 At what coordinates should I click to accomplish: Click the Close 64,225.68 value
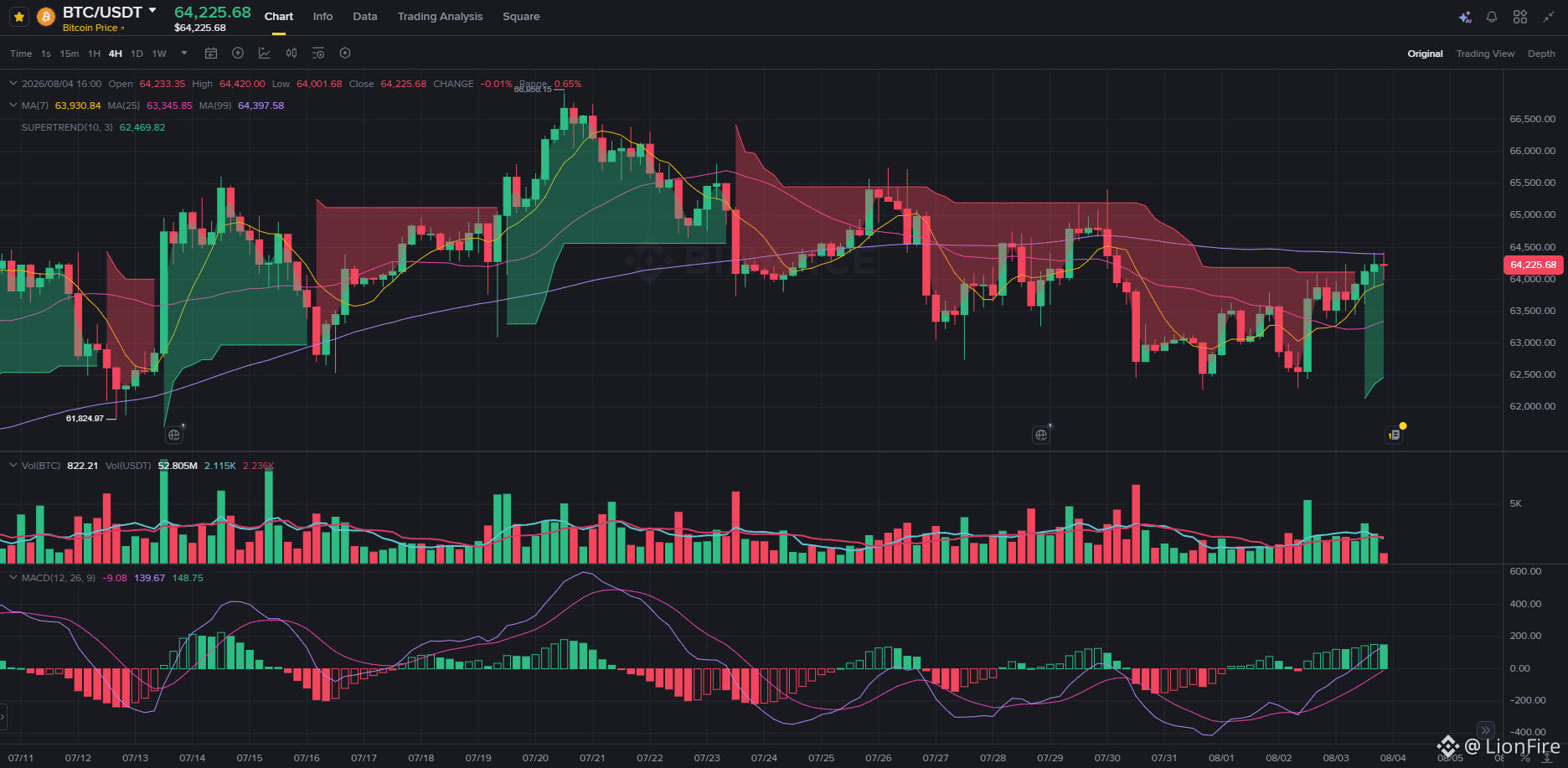pyautogui.click(x=404, y=84)
